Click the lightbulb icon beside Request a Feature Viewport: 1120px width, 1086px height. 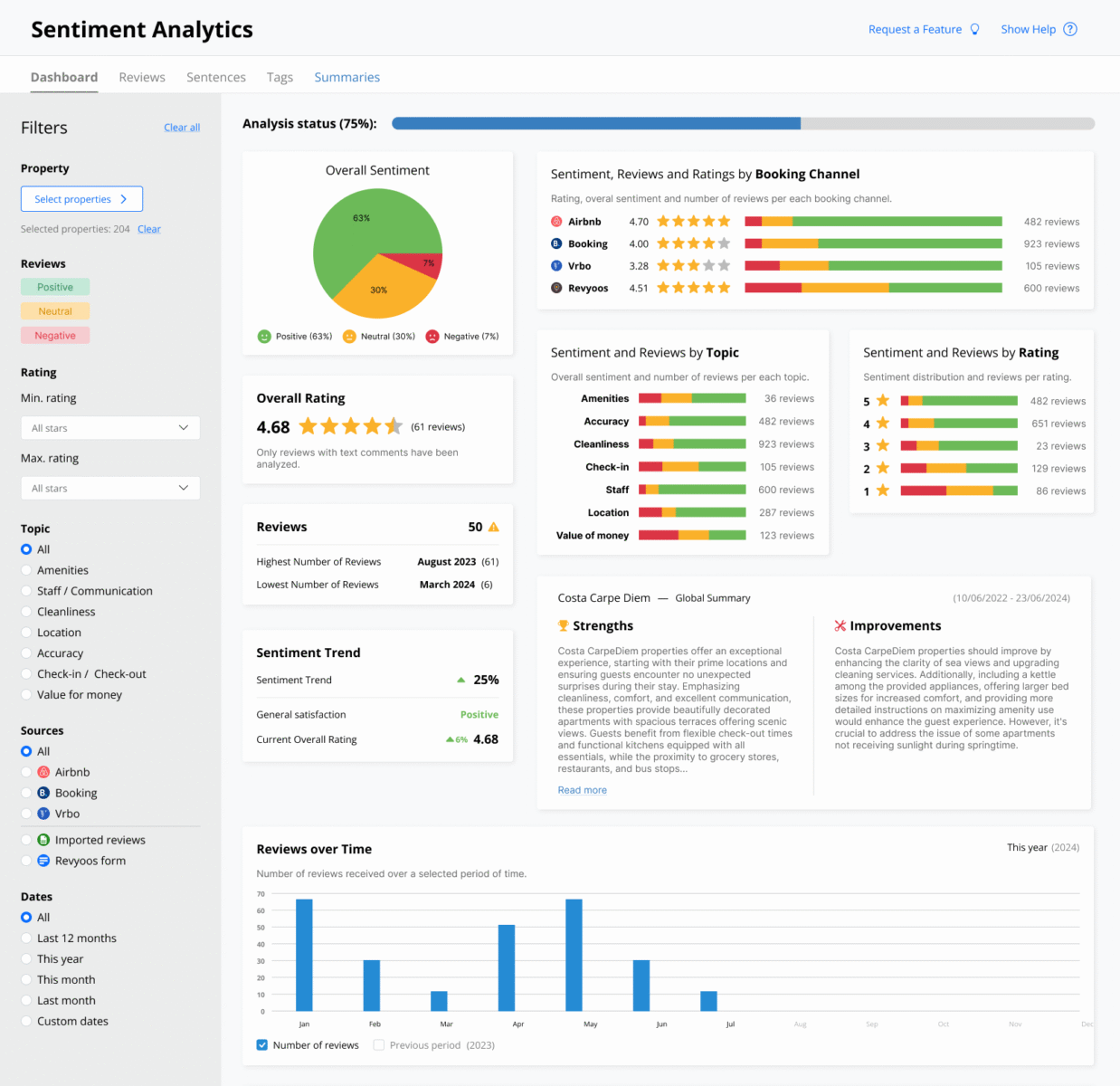(x=974, y=29)
